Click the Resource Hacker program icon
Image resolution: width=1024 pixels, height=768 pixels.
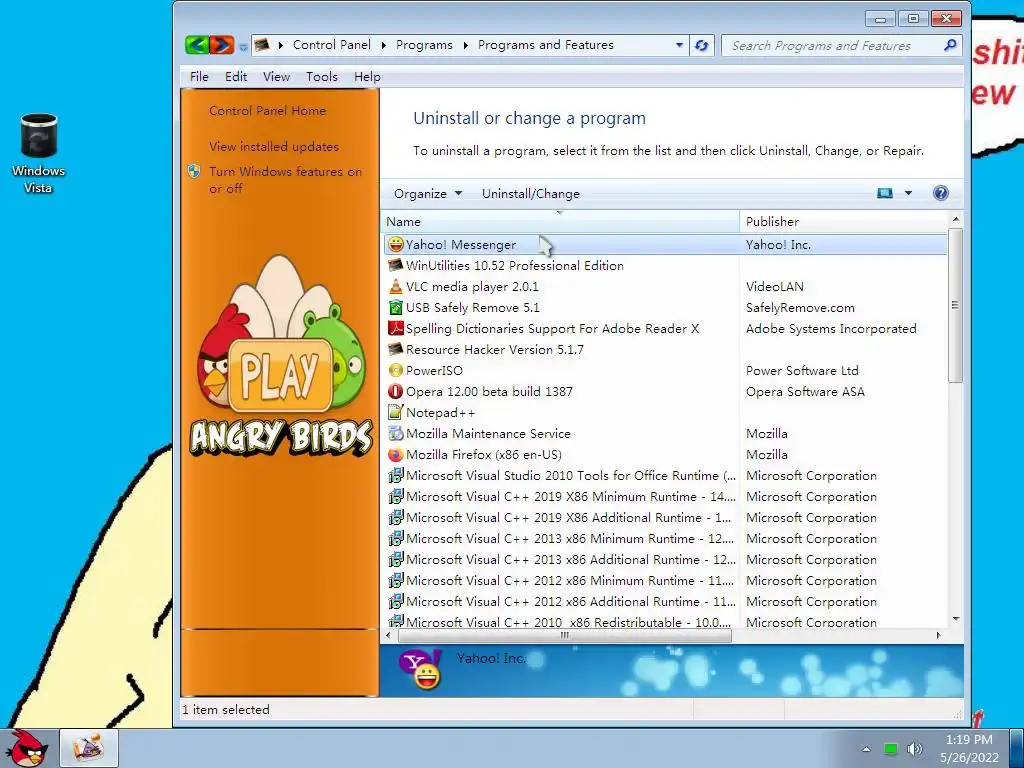[x=395, y=349]
